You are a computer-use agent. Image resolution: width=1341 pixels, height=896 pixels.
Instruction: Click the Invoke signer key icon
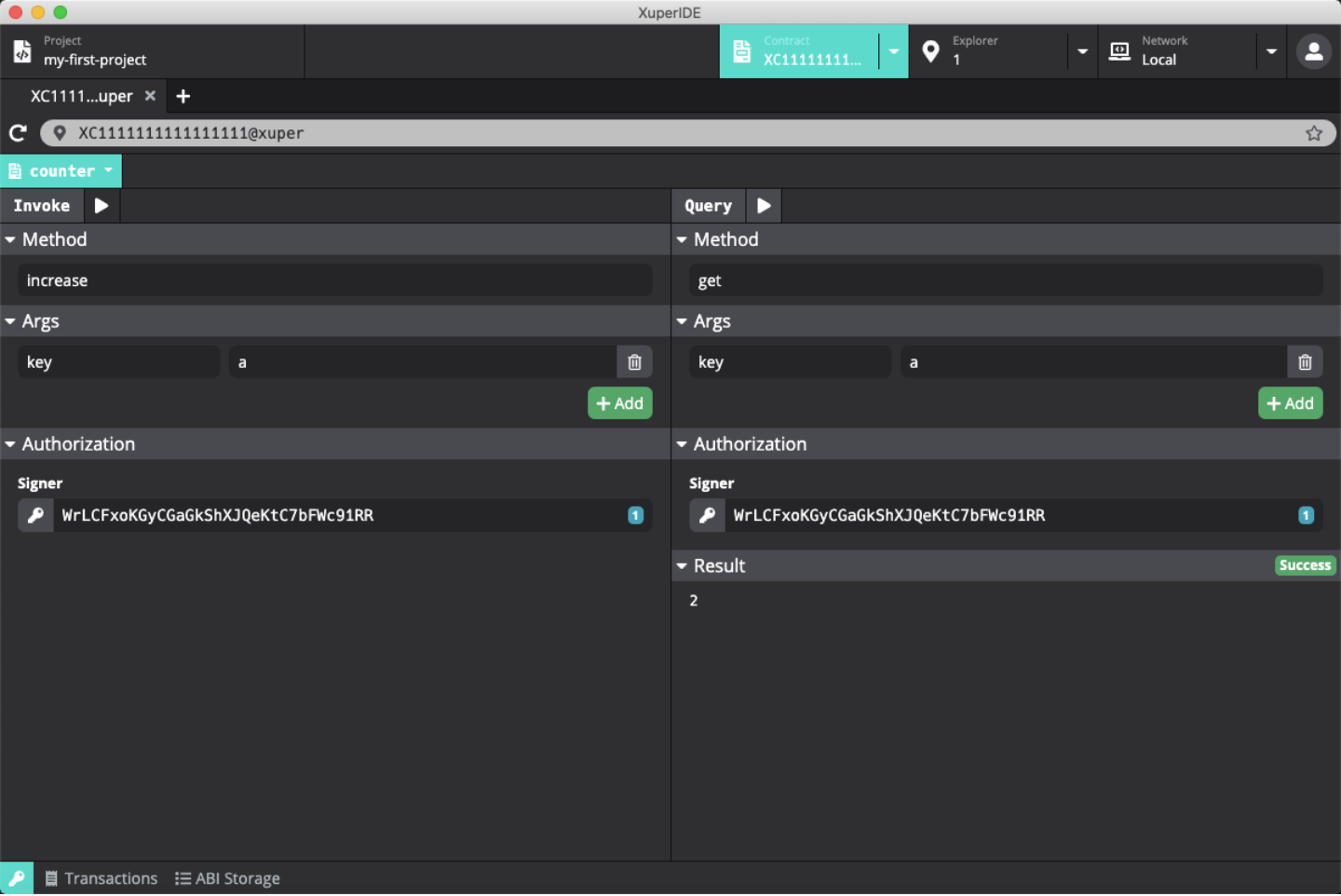36,515
